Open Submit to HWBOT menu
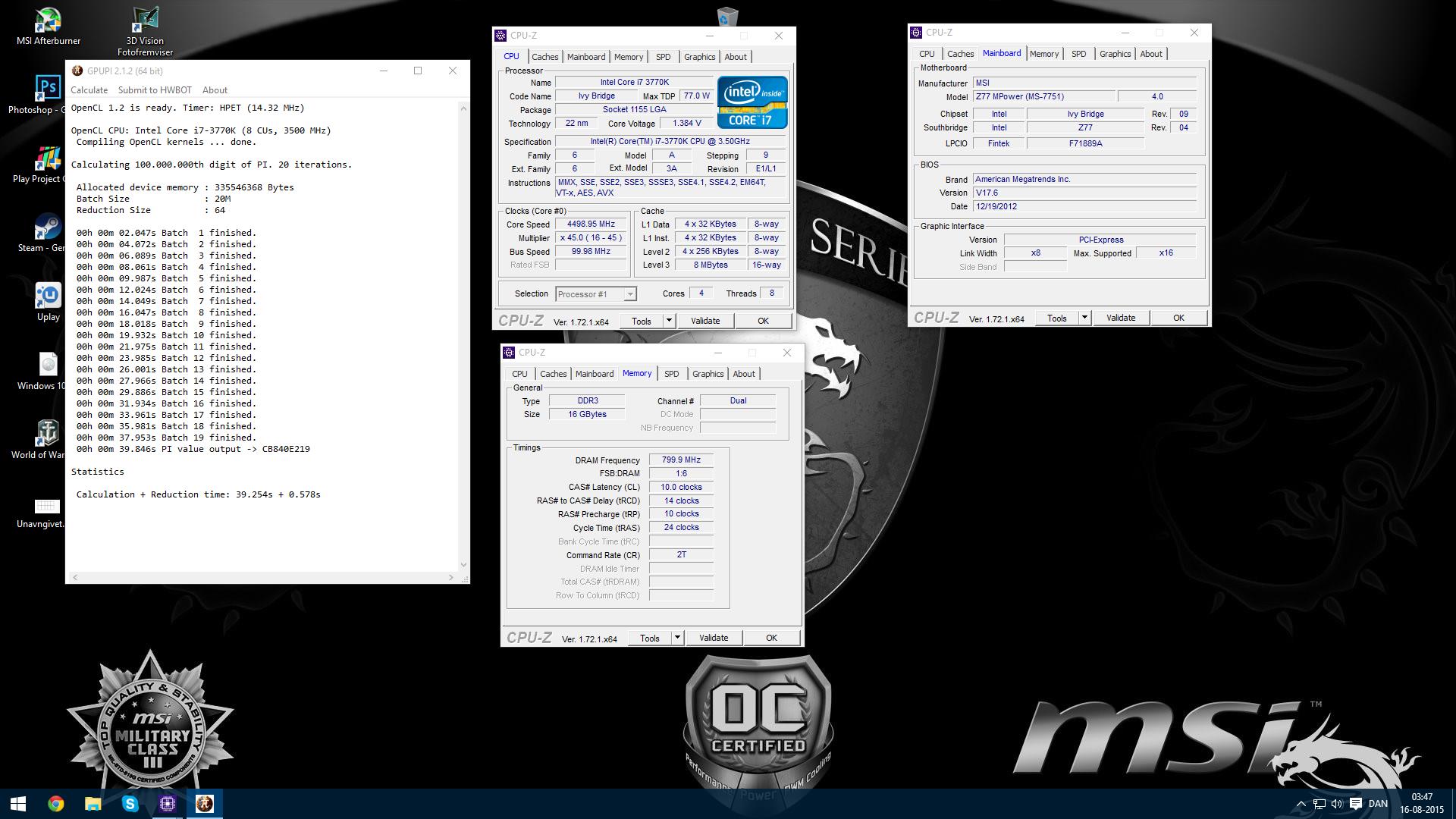Viewport: 1456px width, 819px height. (155, 89)
